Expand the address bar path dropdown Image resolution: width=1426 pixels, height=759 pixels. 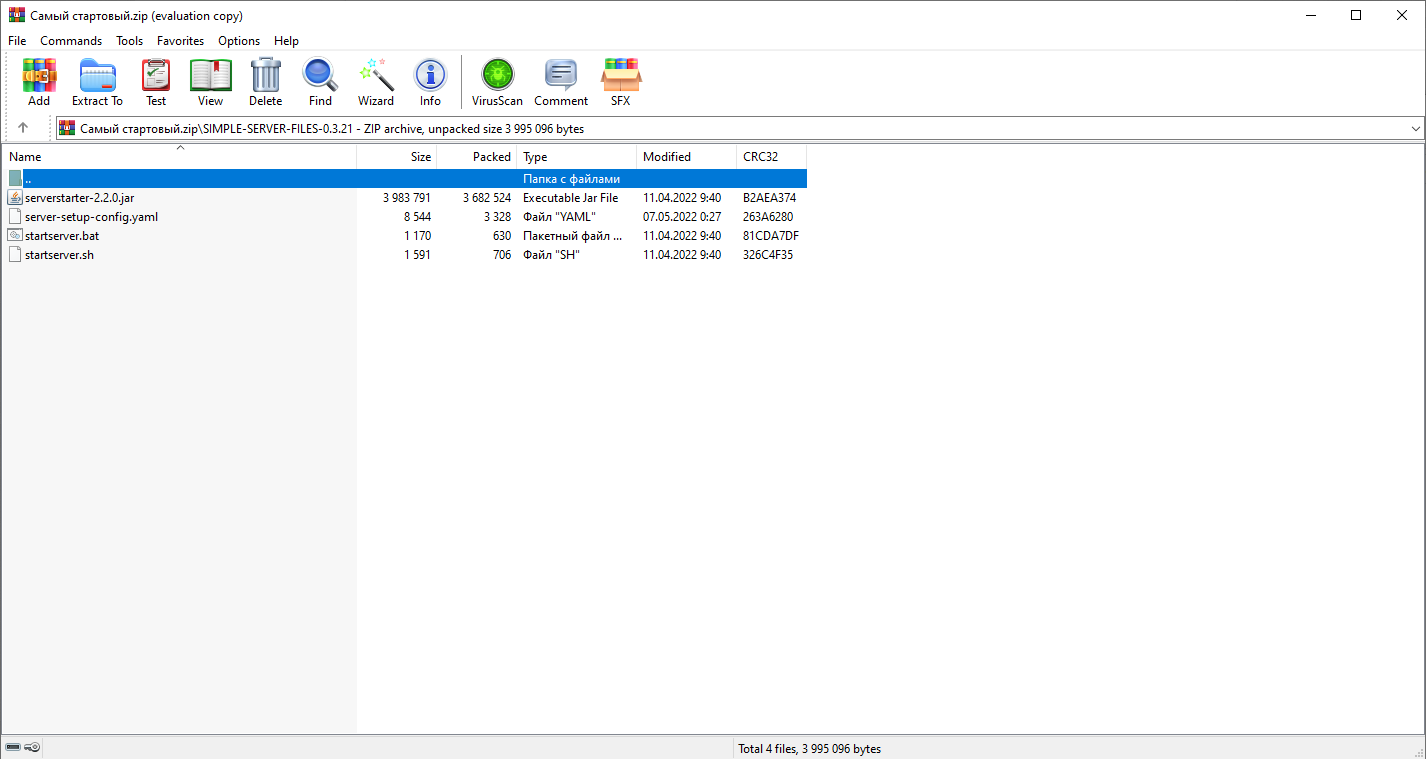click(1415, 128)
